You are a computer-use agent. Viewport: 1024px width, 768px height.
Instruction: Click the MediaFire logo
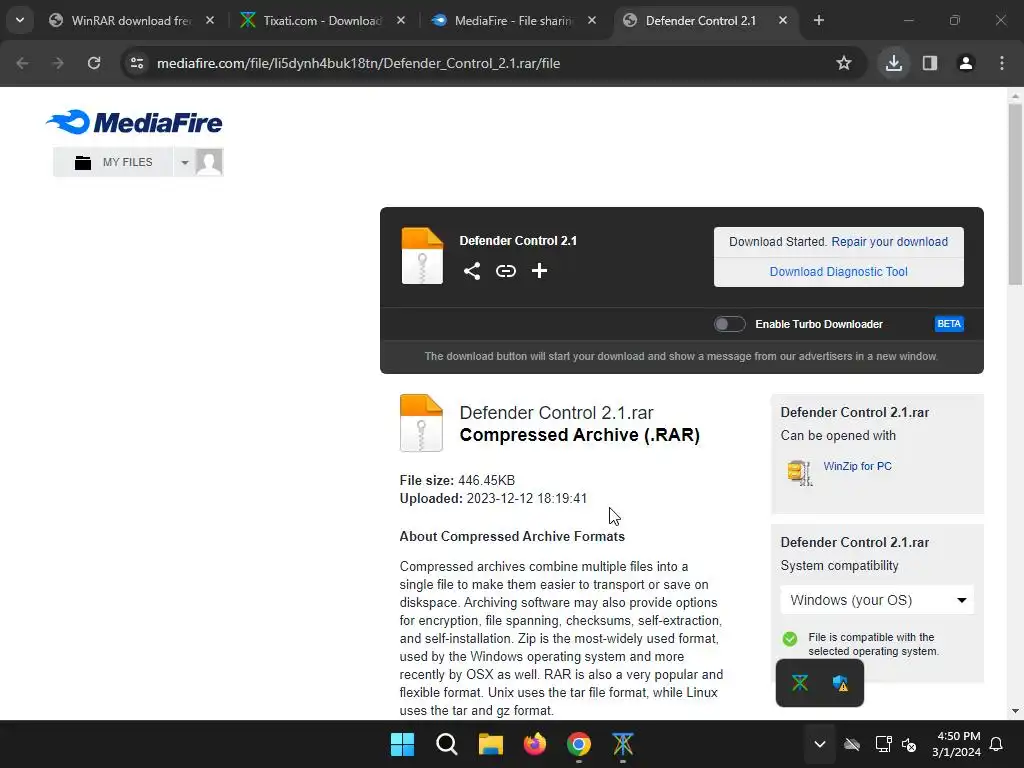click(x=134, y=122)
